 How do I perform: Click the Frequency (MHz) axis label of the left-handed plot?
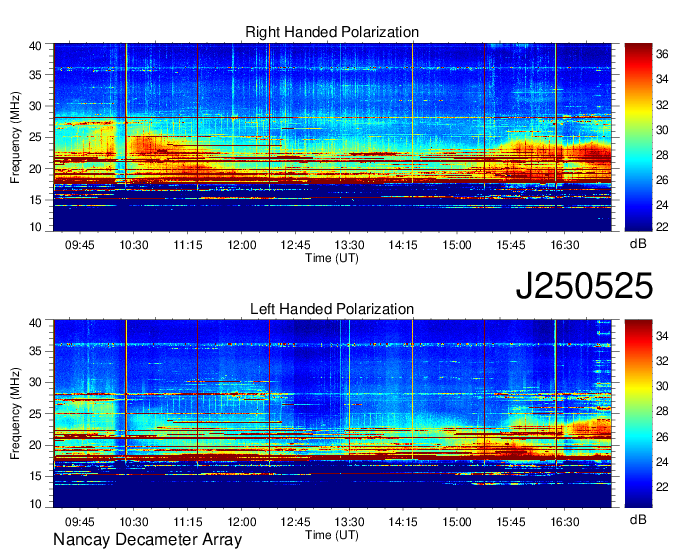pyautogui.click(x=15, y=414)
